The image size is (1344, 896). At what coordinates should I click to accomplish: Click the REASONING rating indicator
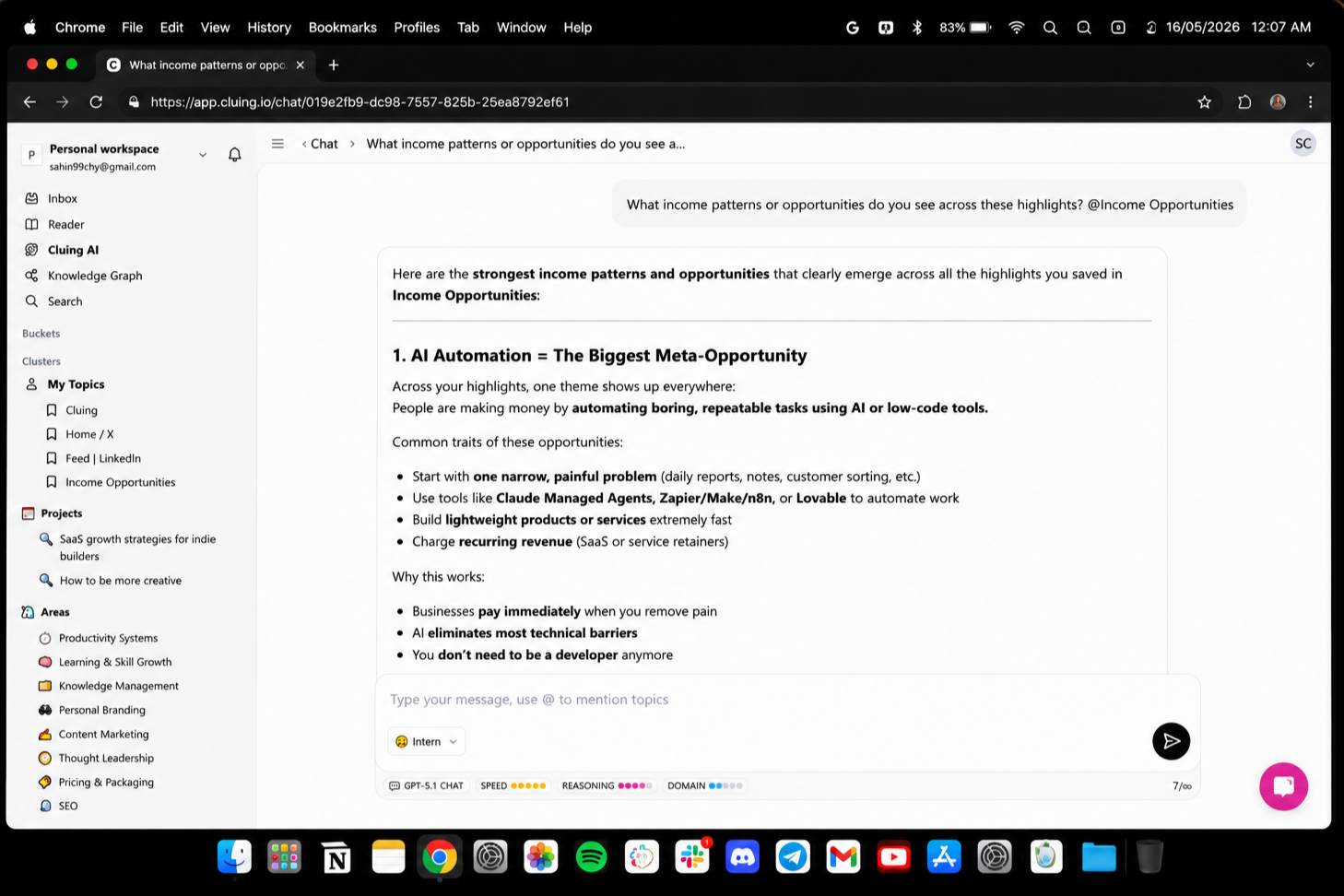(607, 786)
